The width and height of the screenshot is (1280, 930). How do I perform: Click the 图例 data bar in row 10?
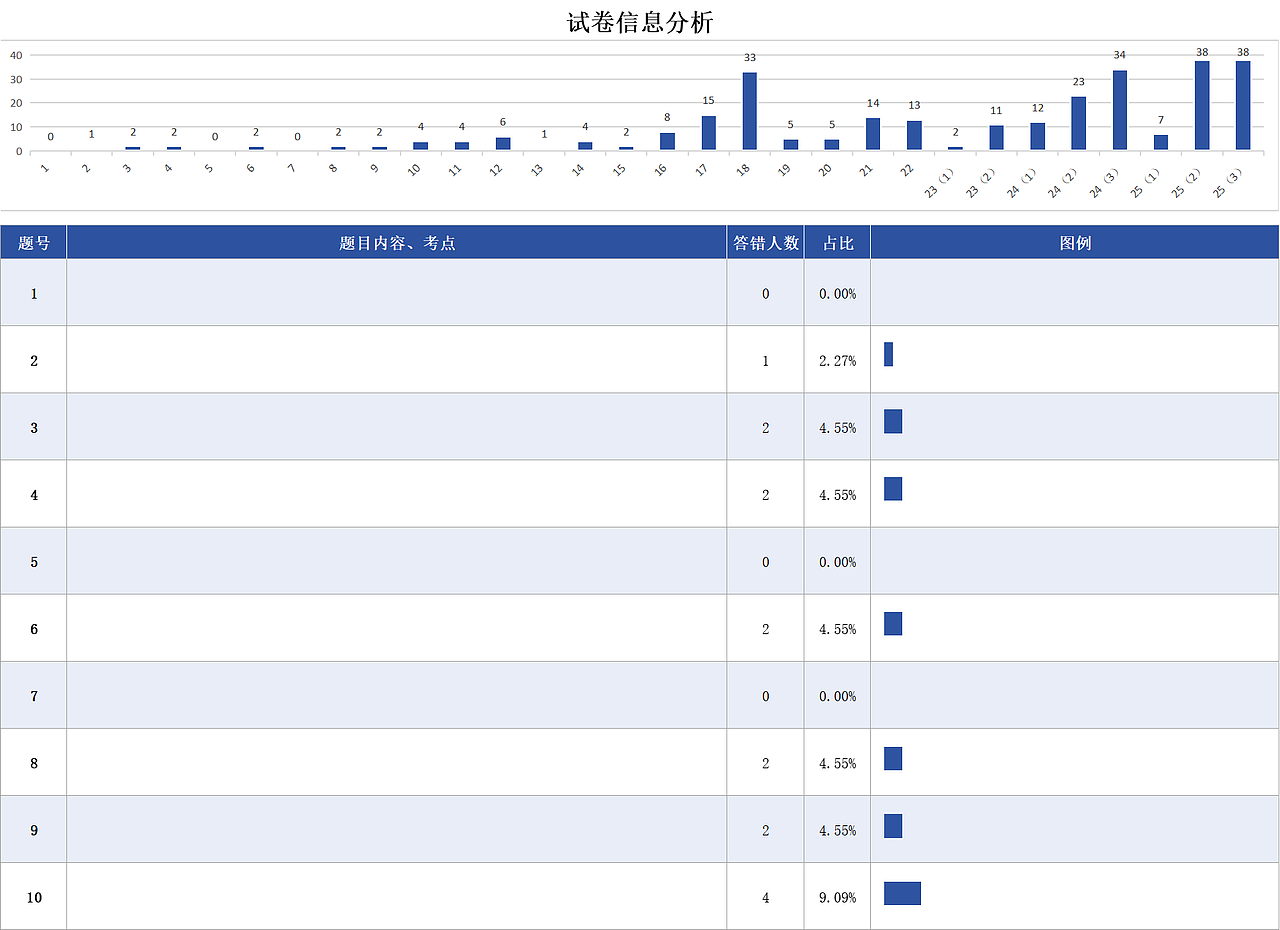(902, 893)
